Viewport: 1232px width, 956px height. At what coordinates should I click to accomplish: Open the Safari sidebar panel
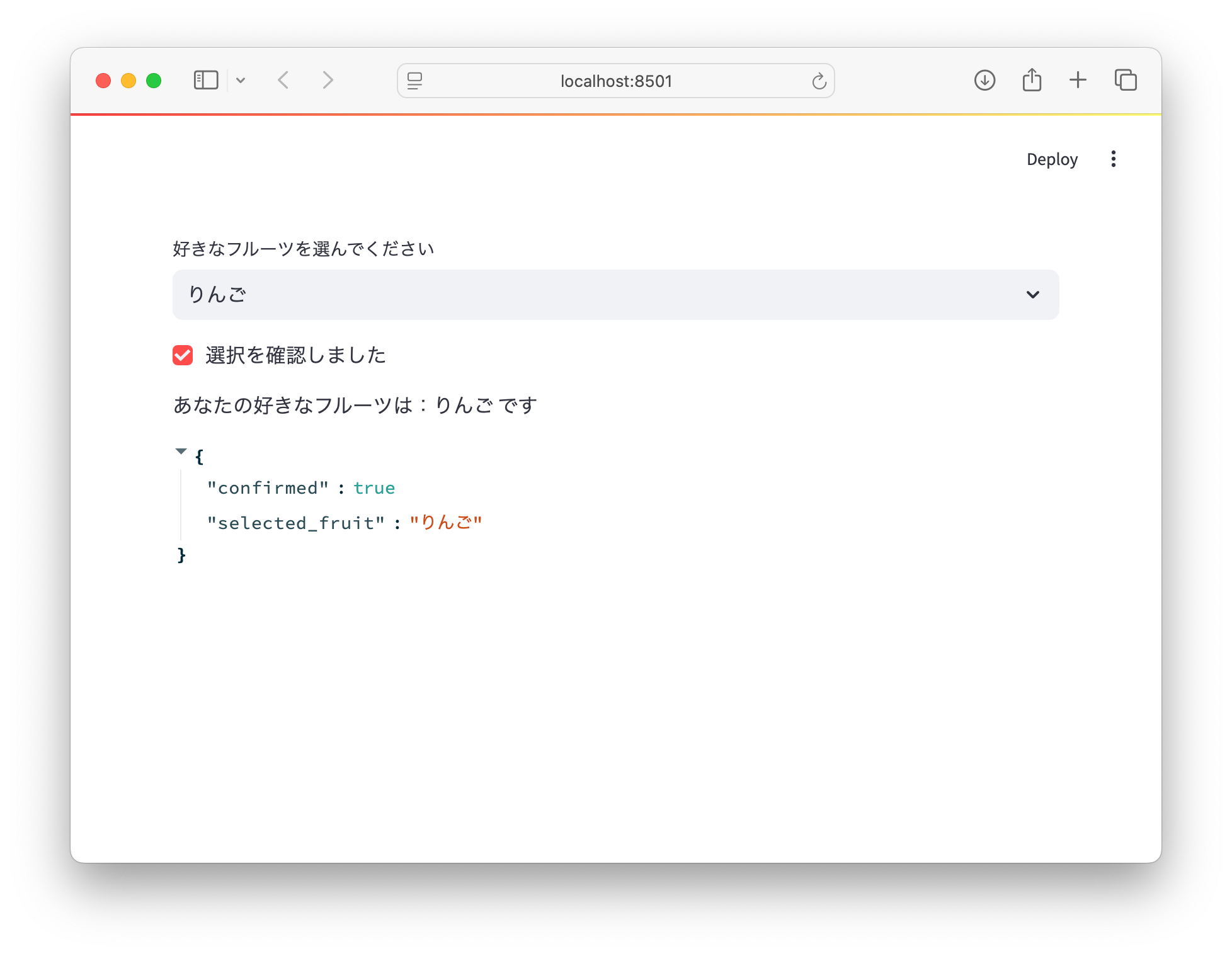point(205,80)
